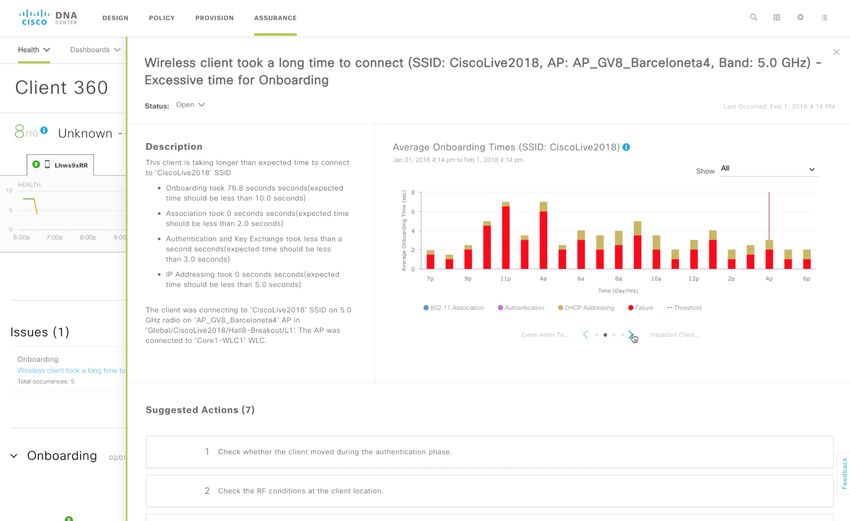Click 'Total occurrences: 5' text
850x521 pixels.
(x=46, y=382)
